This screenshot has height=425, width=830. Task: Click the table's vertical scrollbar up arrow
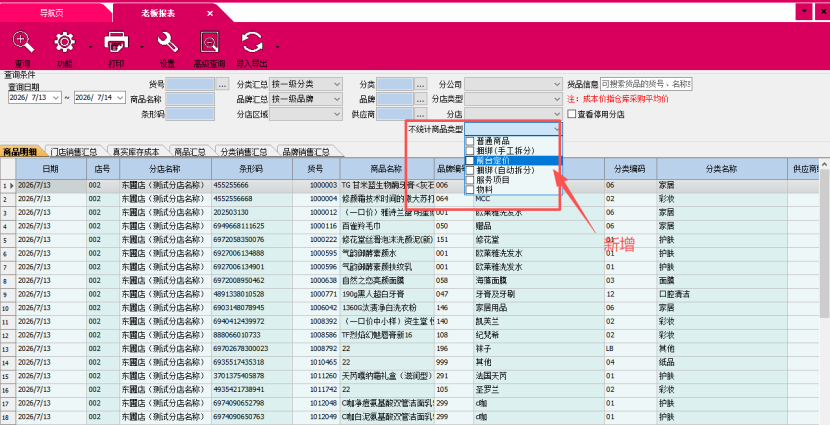824,164
